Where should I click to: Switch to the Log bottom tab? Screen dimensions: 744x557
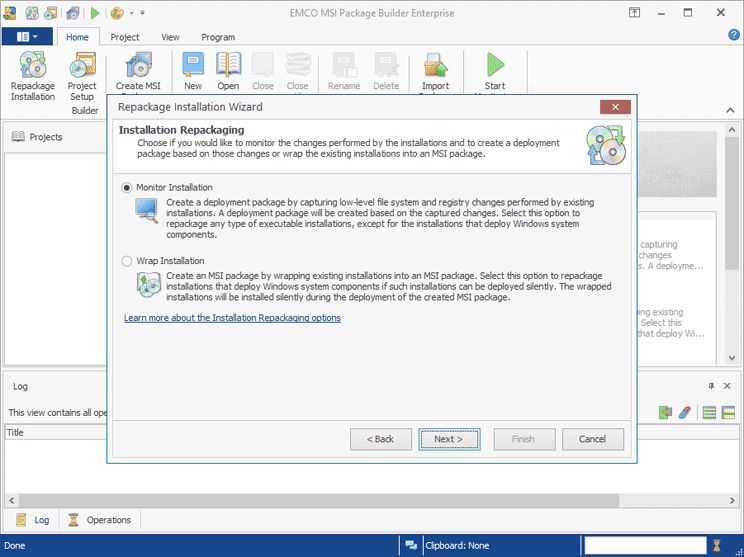pyautogui.click(x=33, y=520)
